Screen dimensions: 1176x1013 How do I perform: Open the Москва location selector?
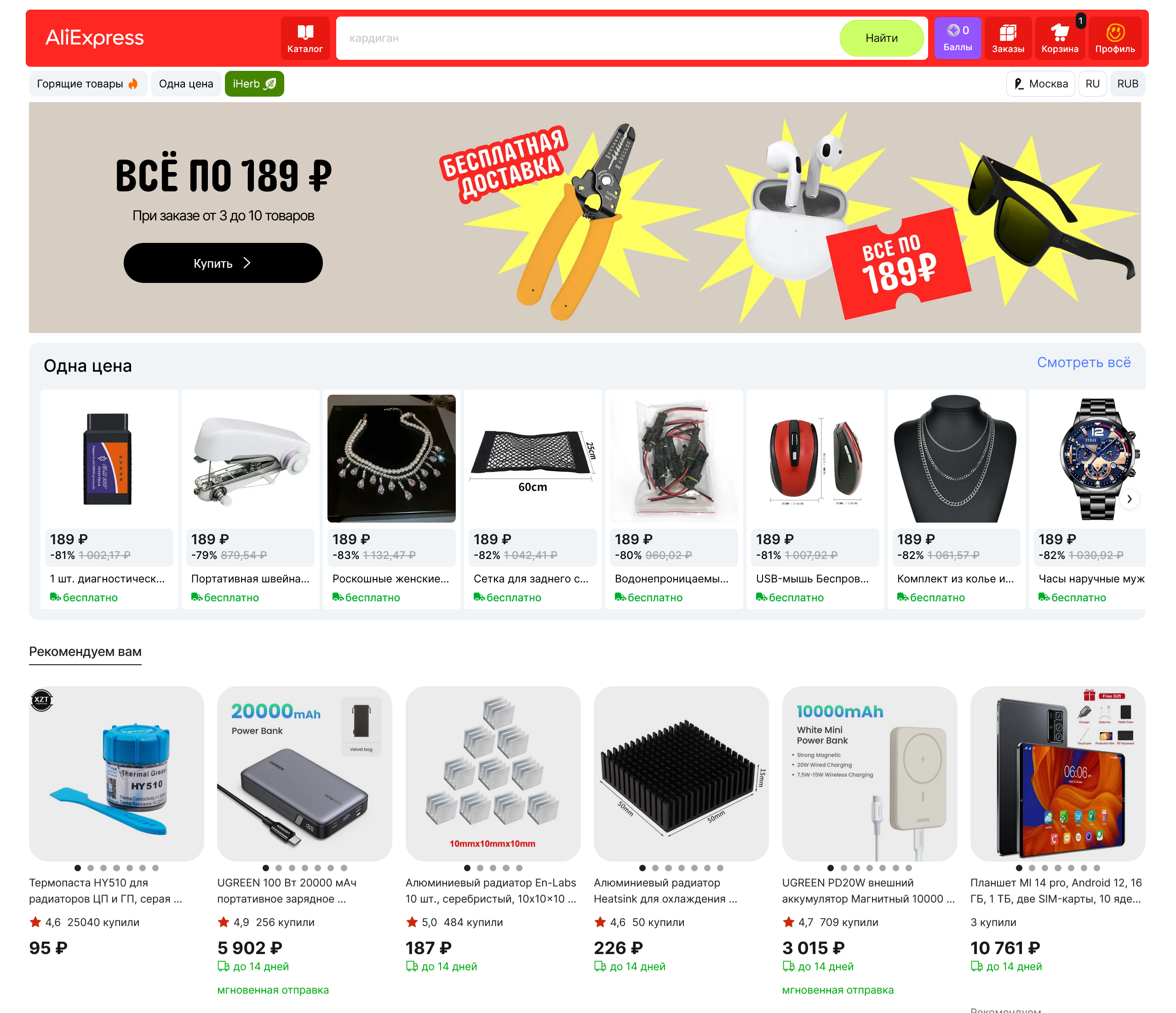[x=1041, y=83]
